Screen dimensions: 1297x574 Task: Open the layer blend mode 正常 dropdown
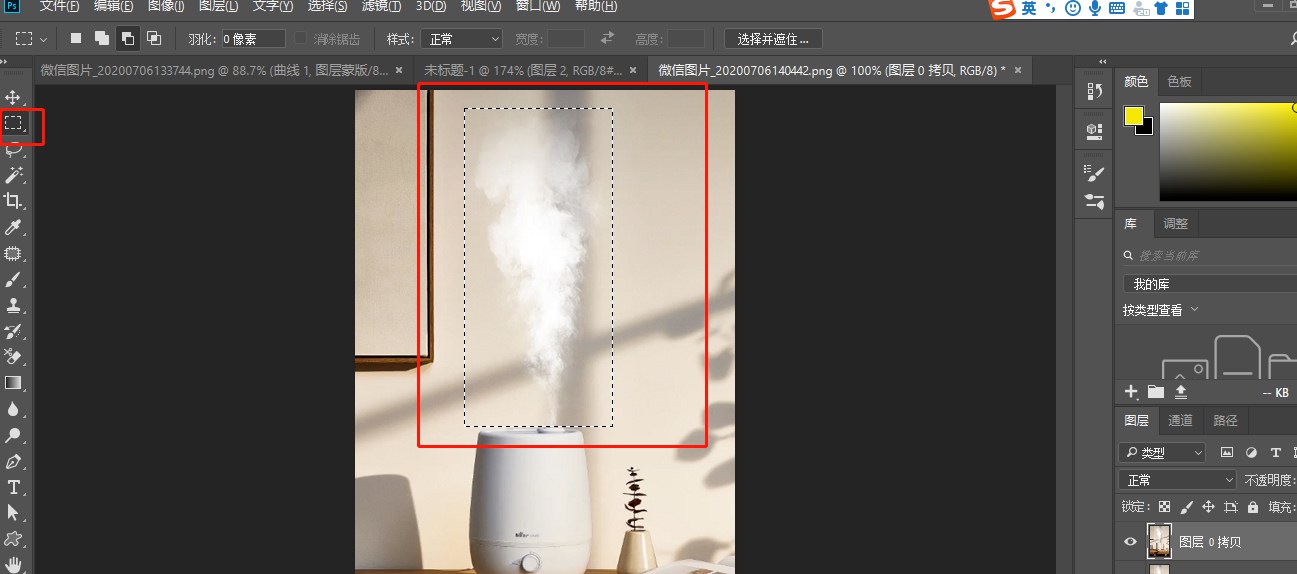1178,480
